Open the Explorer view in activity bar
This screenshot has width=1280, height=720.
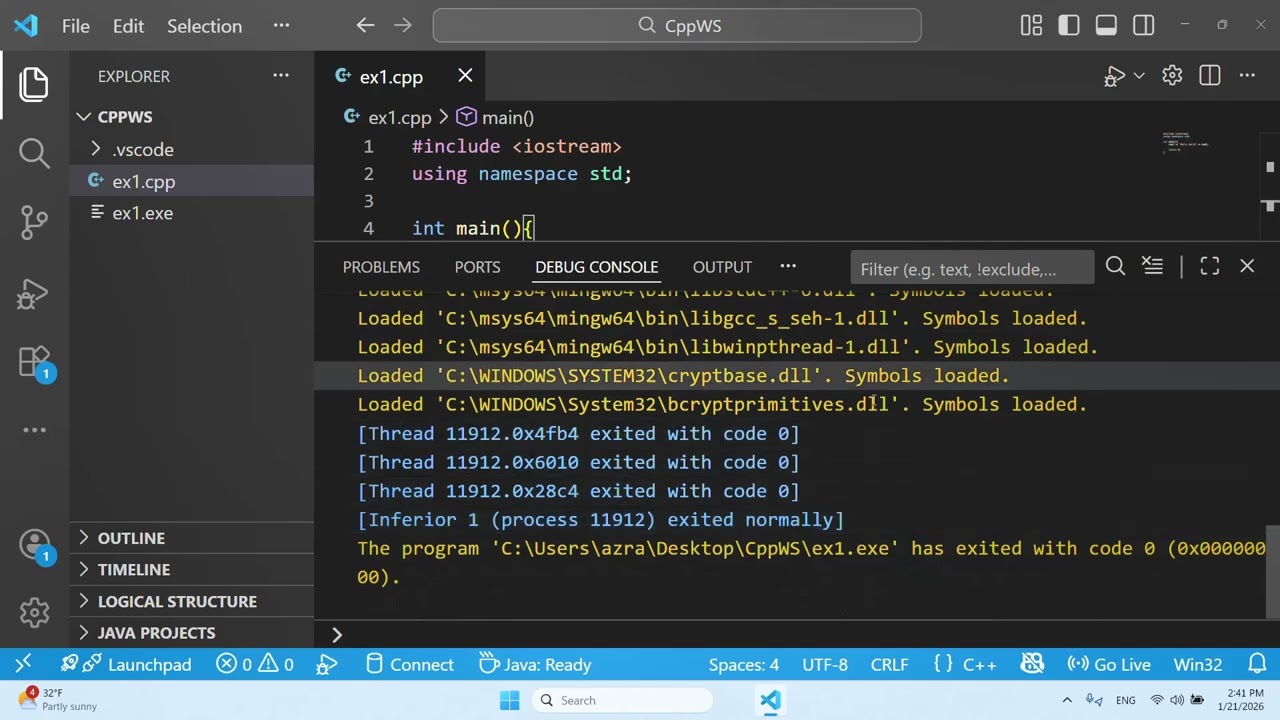[x=34, y=85]
